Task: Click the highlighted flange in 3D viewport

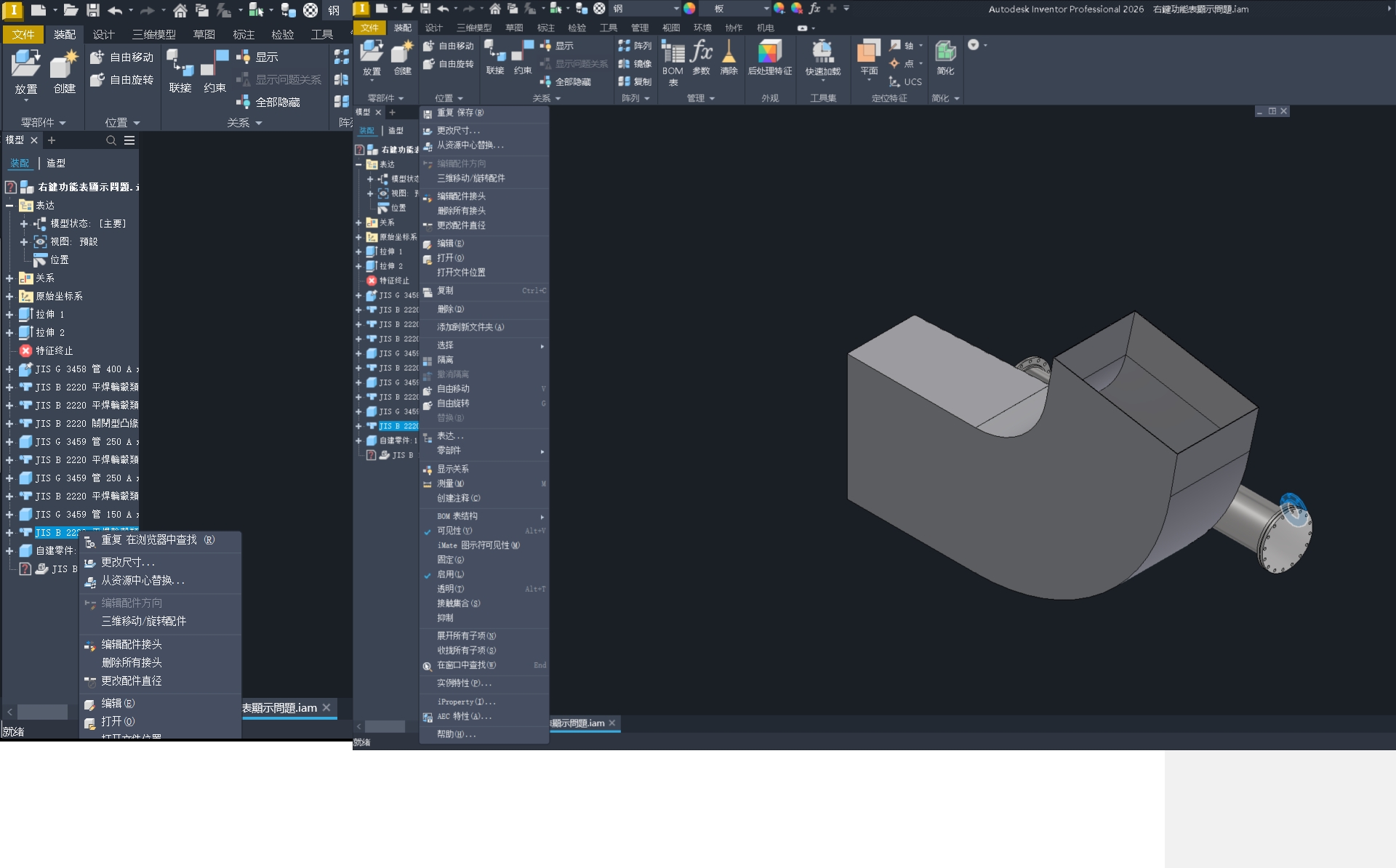Action: (1293, 508)
